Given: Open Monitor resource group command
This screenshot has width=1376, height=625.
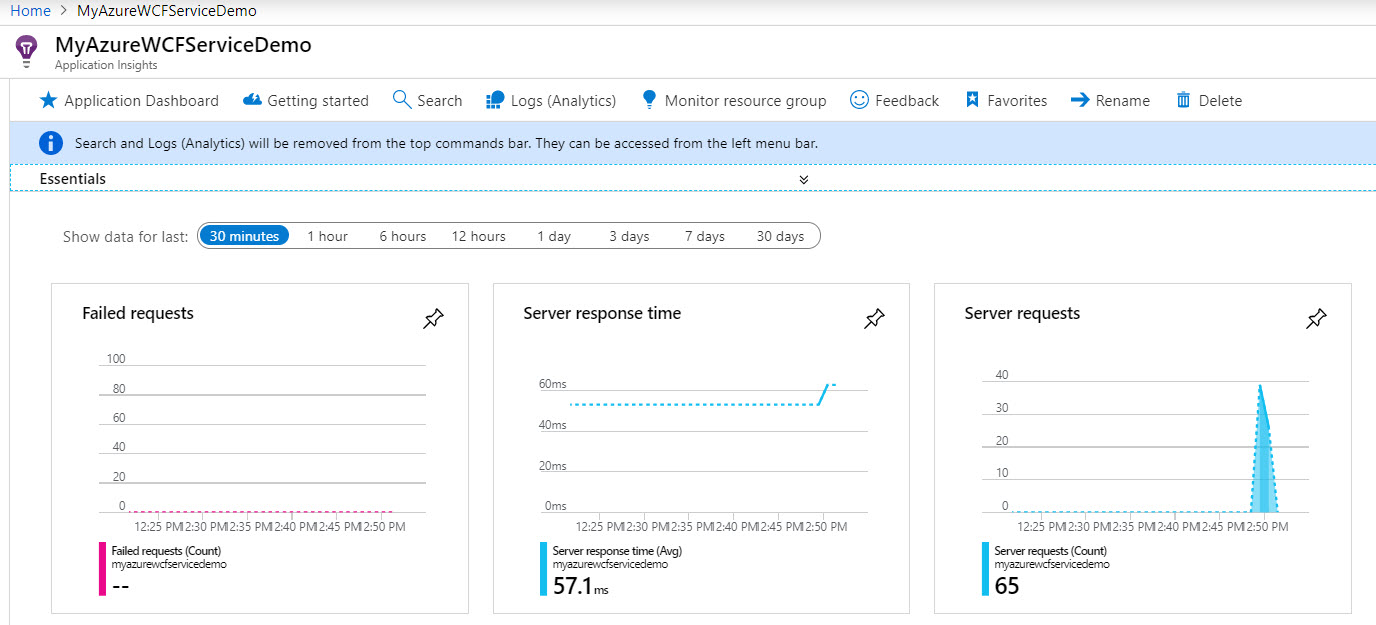Looking at the screenshot, I should pos(734,100).
